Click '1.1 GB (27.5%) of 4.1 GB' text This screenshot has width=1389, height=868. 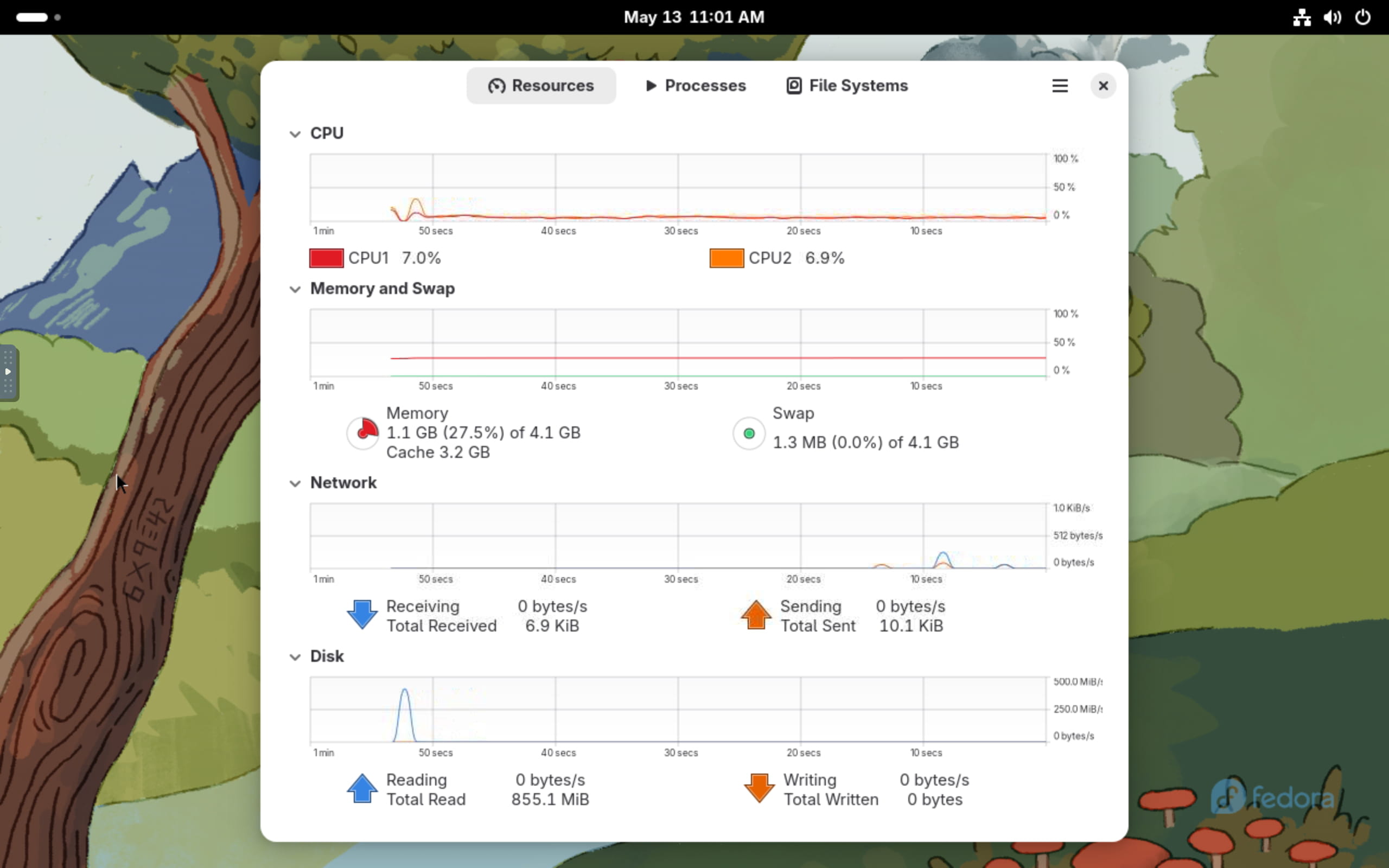[483, 433]
